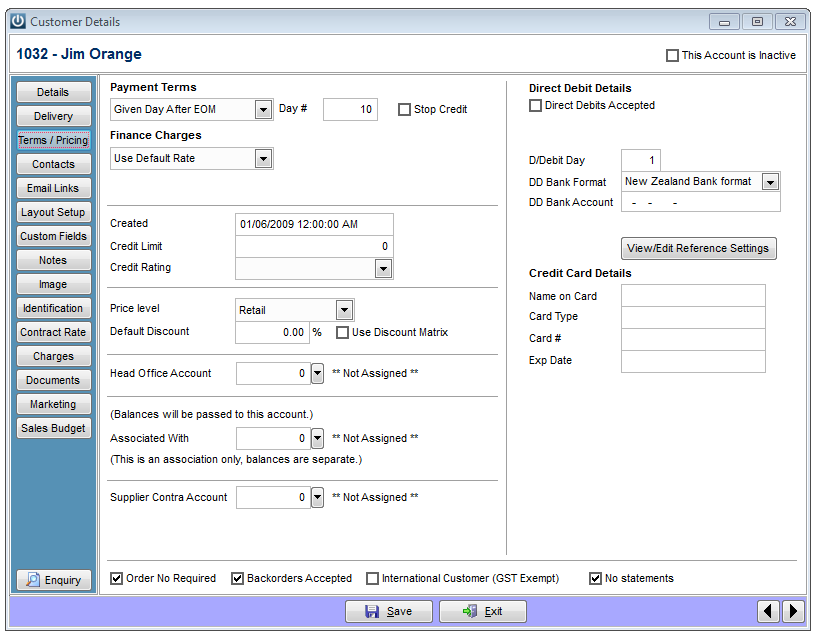This screenshot has height=637, width=816.
Task: Click the Credit Limit input field
Action: point(314,246)
